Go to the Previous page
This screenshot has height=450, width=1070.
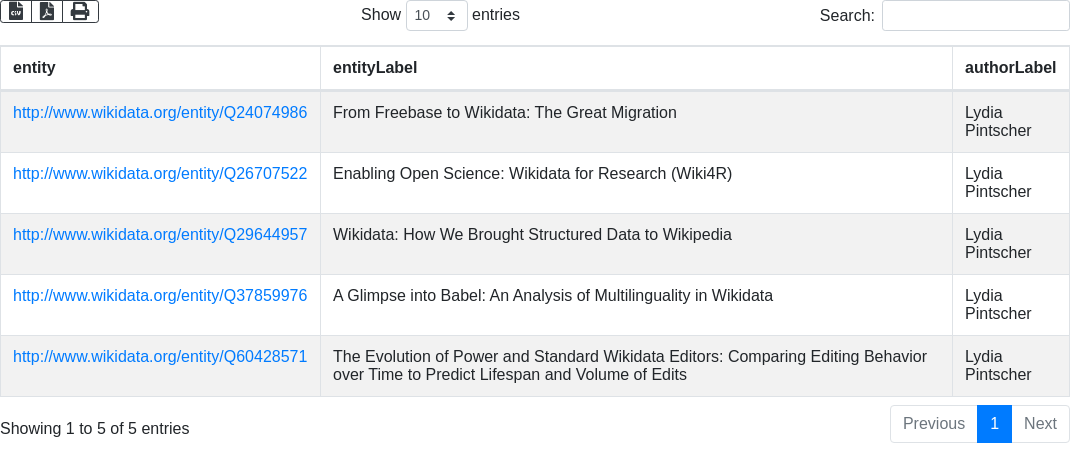pyautogui.click(x=933, y=424)
